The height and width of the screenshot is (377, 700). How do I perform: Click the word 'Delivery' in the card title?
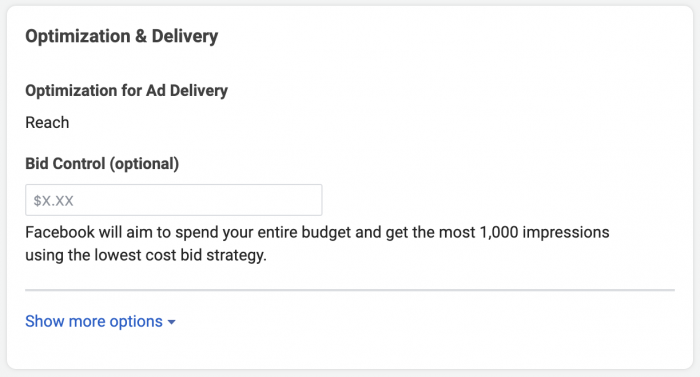[x=185, y=36]
